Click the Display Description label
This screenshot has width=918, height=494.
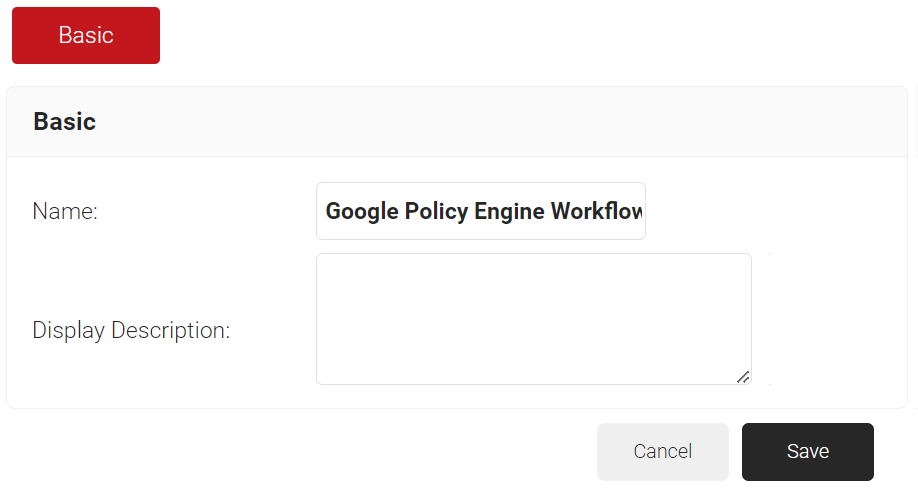pyautogui.click(x=131, y=330)
